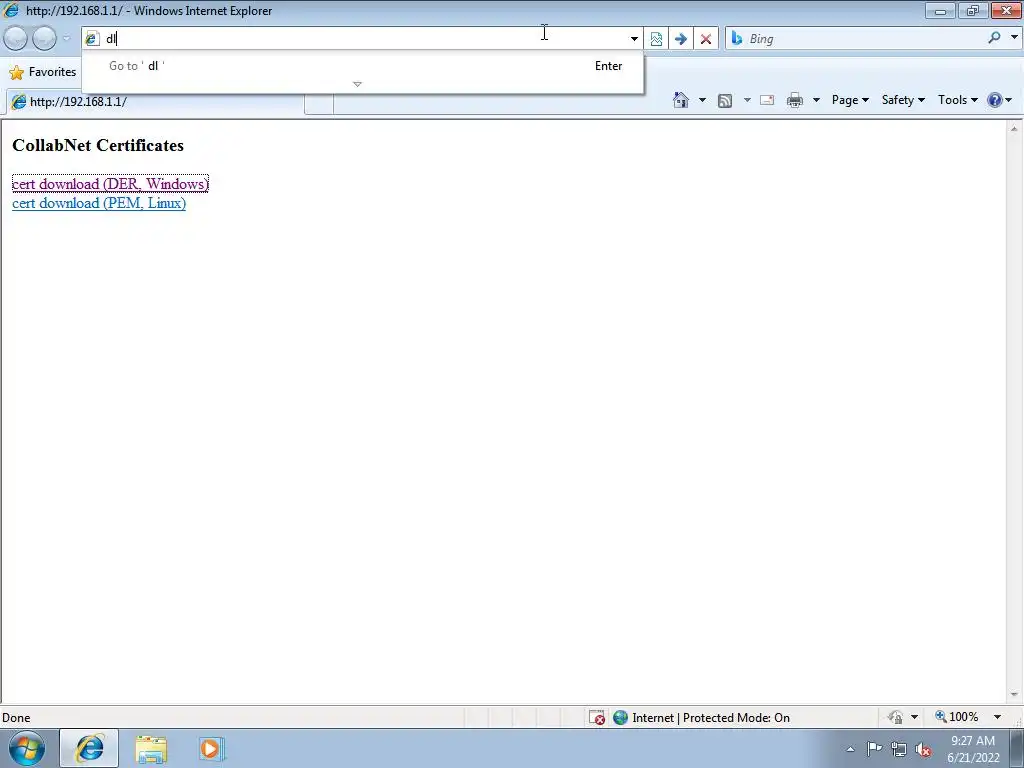This screenshot has height=768, width=1024.
Task: Click the muted volume tray icon
Action: tap(923, 750)
